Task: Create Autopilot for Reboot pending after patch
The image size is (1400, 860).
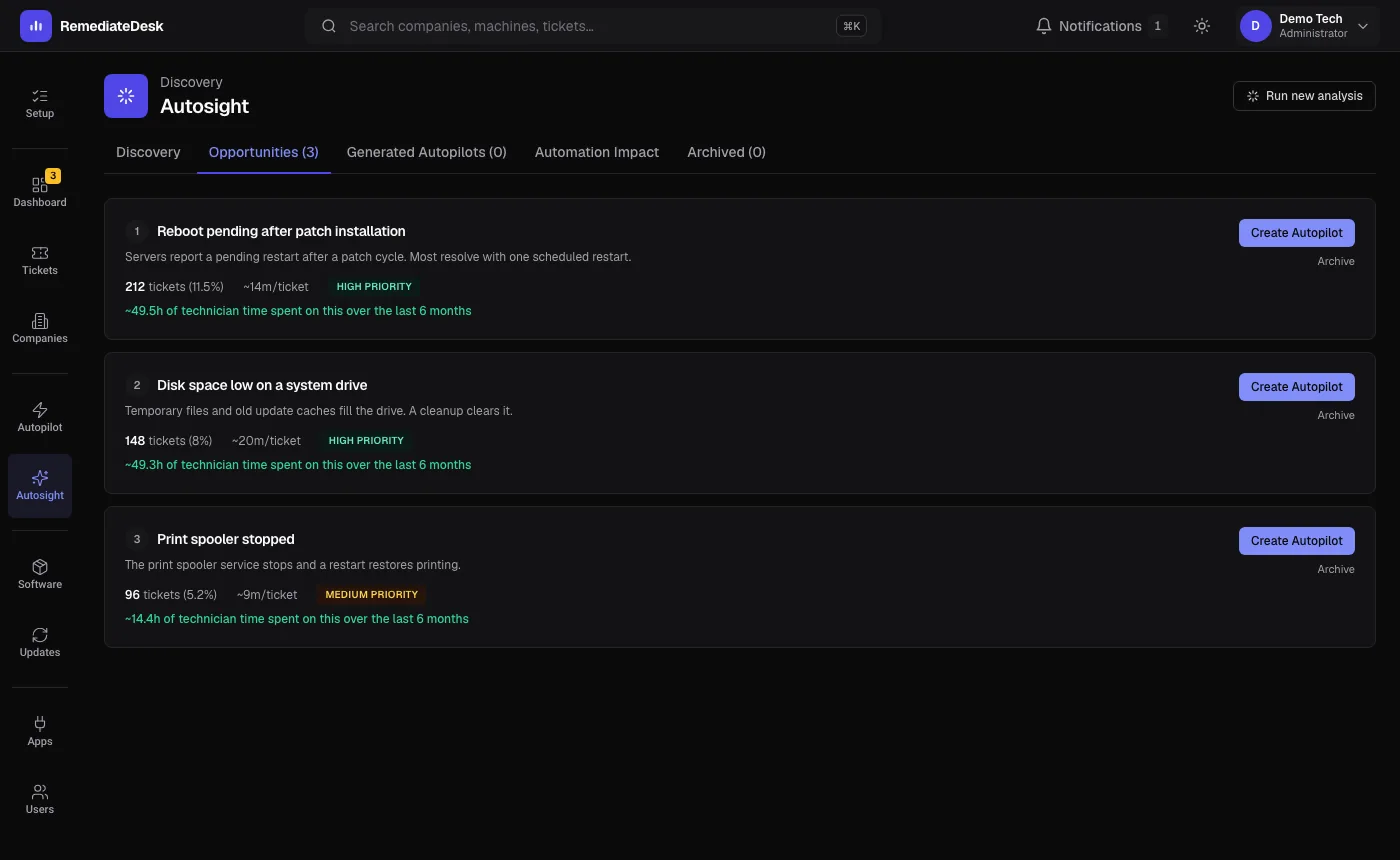Action: click(x=1297, y=233)
